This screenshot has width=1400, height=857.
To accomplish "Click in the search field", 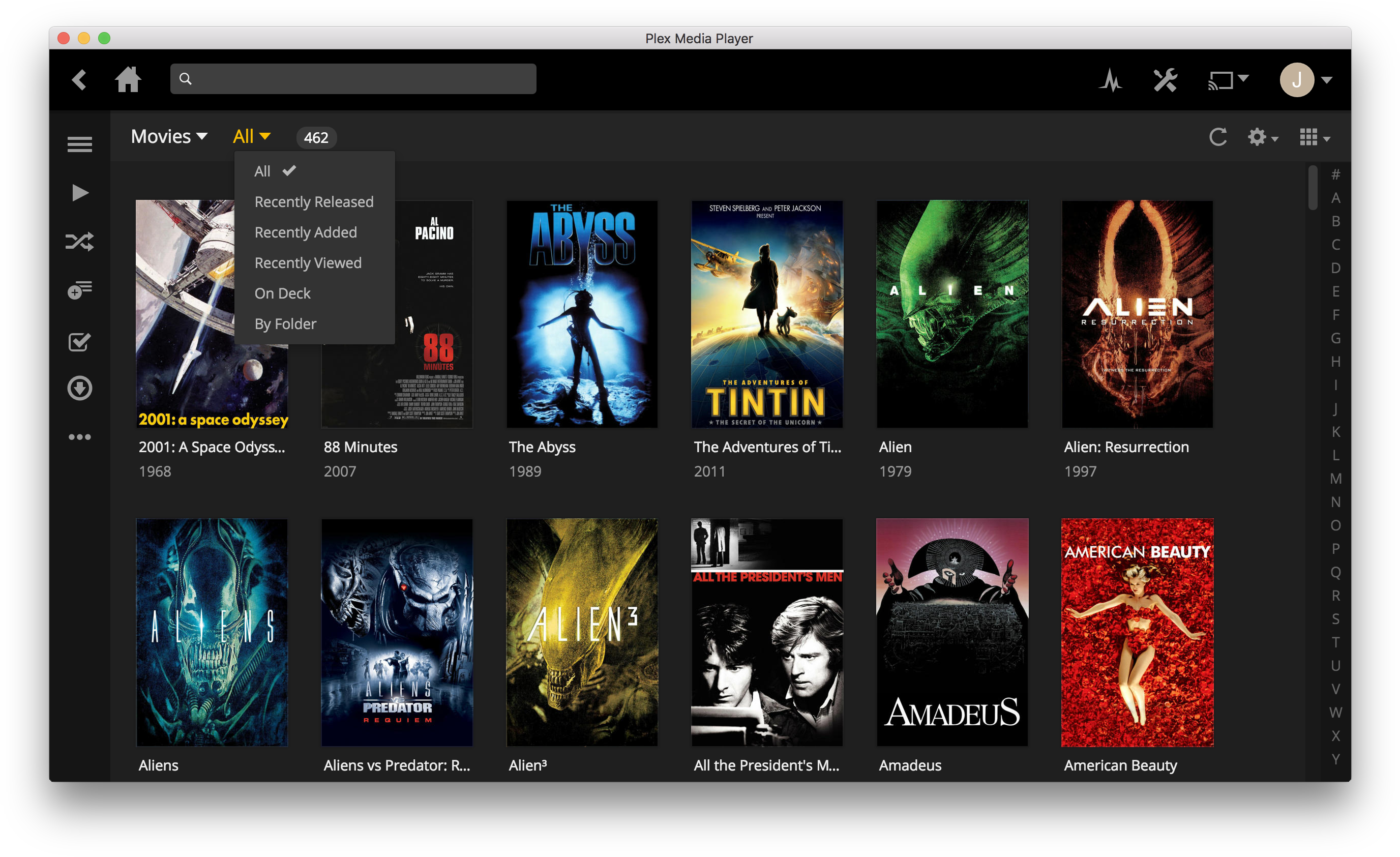I will [353, 79].
